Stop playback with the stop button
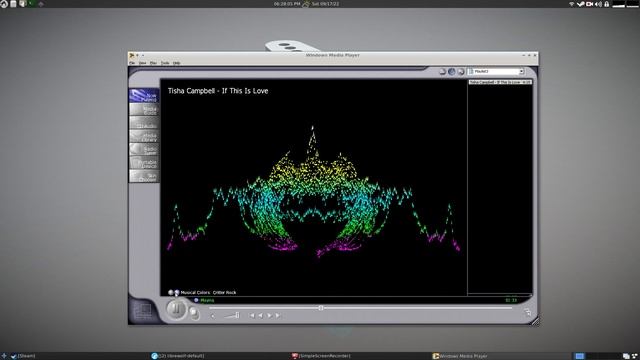This screenshot has width=640, height=360. click(x=194, y=313)
